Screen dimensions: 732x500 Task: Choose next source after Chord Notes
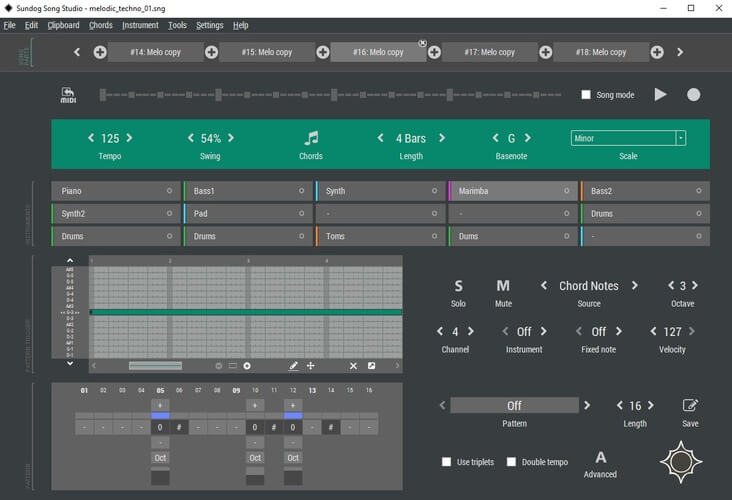tap(634, 285)
